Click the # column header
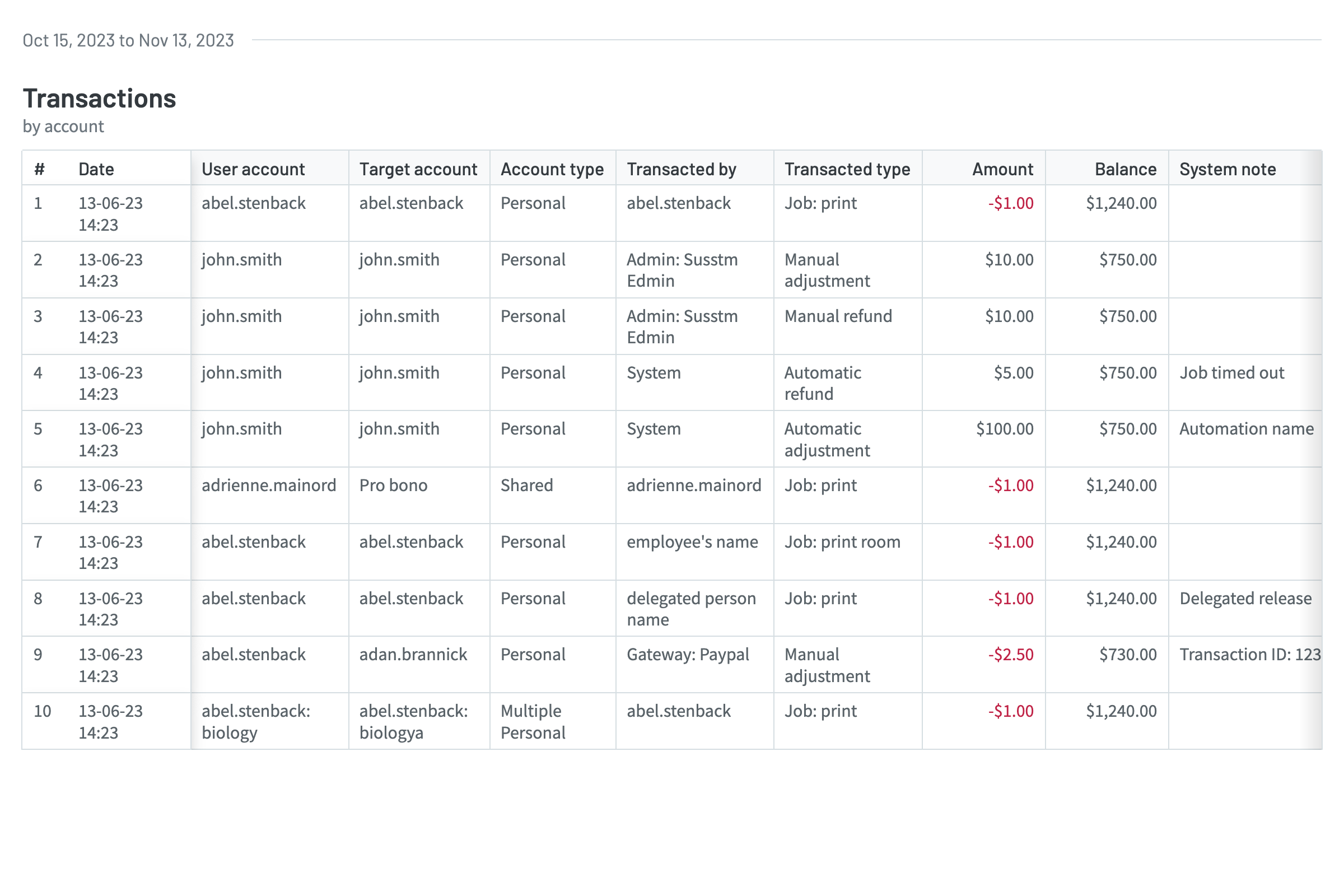 pos(39,169)
